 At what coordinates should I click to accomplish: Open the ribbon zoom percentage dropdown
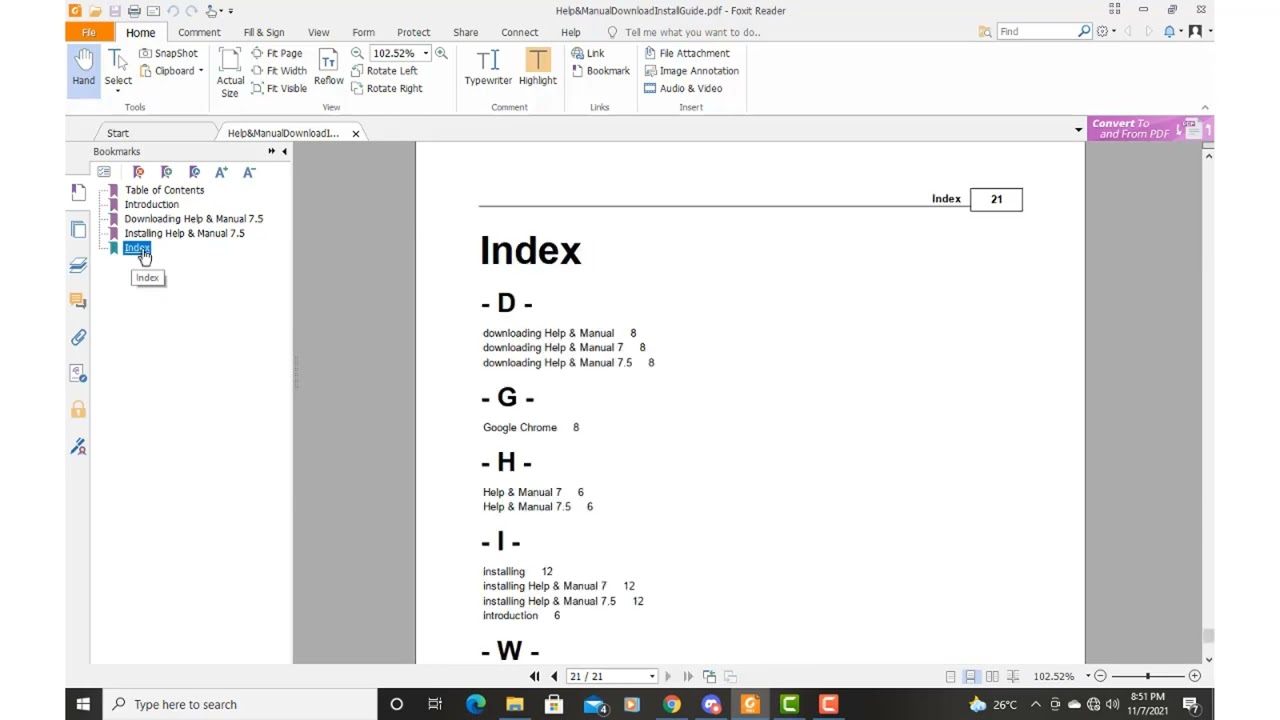click(425, 53)
